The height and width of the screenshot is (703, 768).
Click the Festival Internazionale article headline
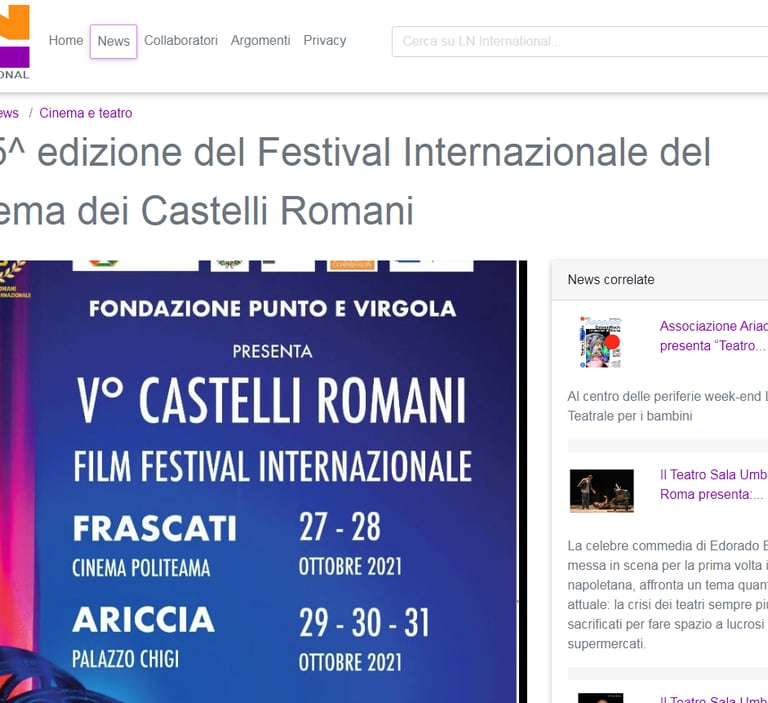click(x=355, y=181)
